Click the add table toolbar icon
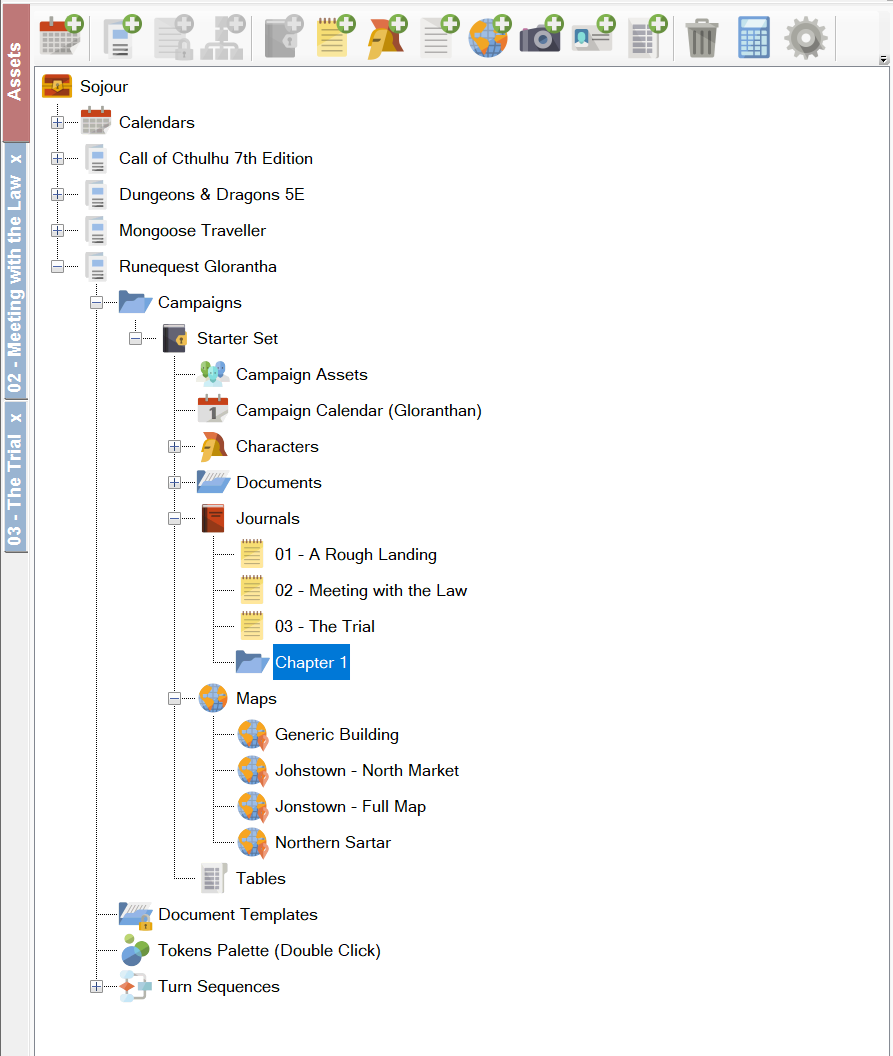 tap(646, 37)
